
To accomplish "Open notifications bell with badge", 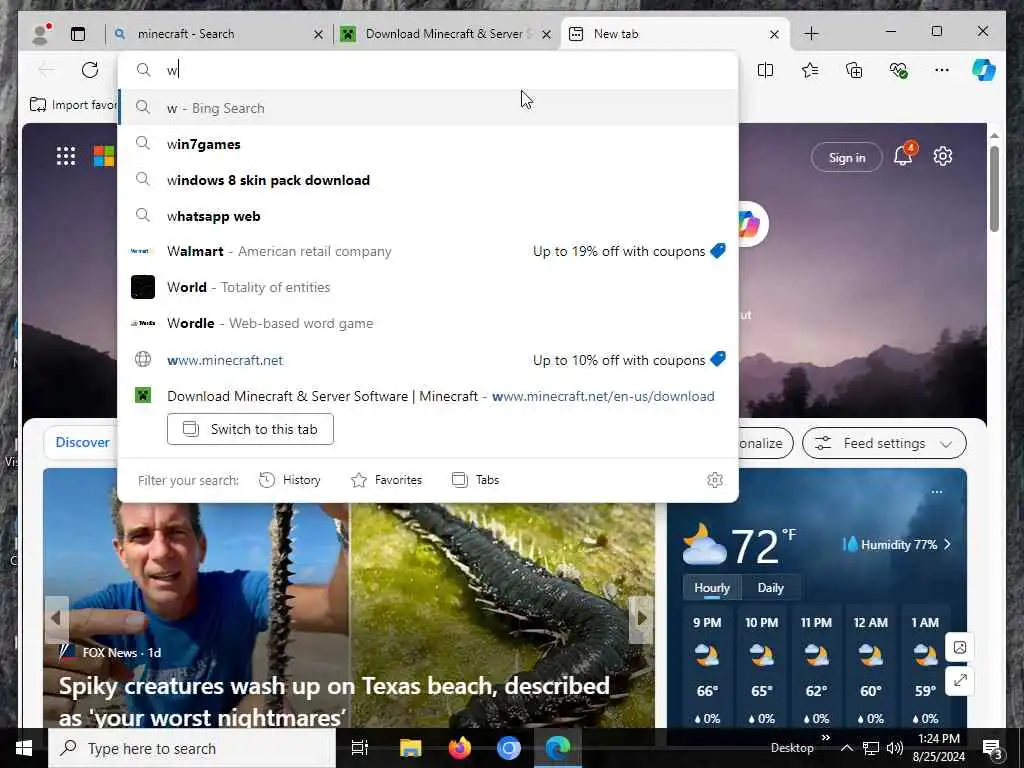I will click(904, 155).
